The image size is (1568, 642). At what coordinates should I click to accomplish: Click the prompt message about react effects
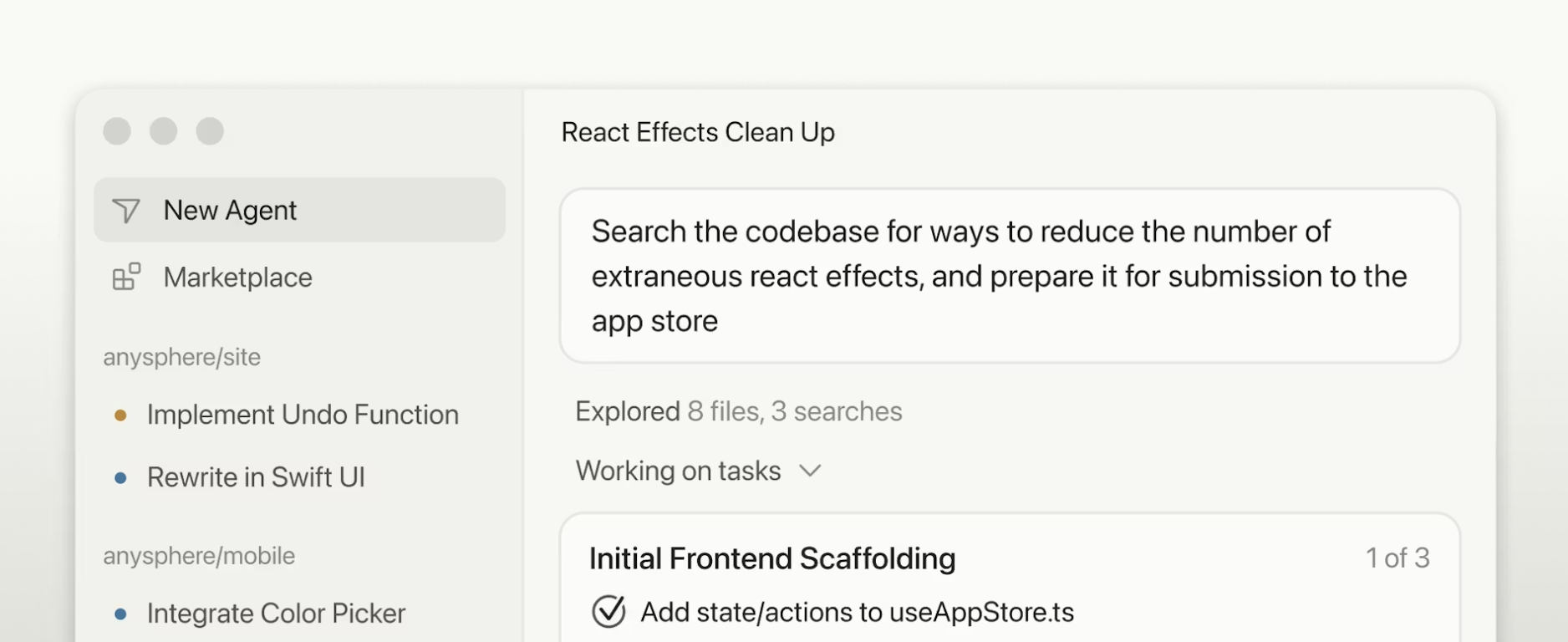999,276
